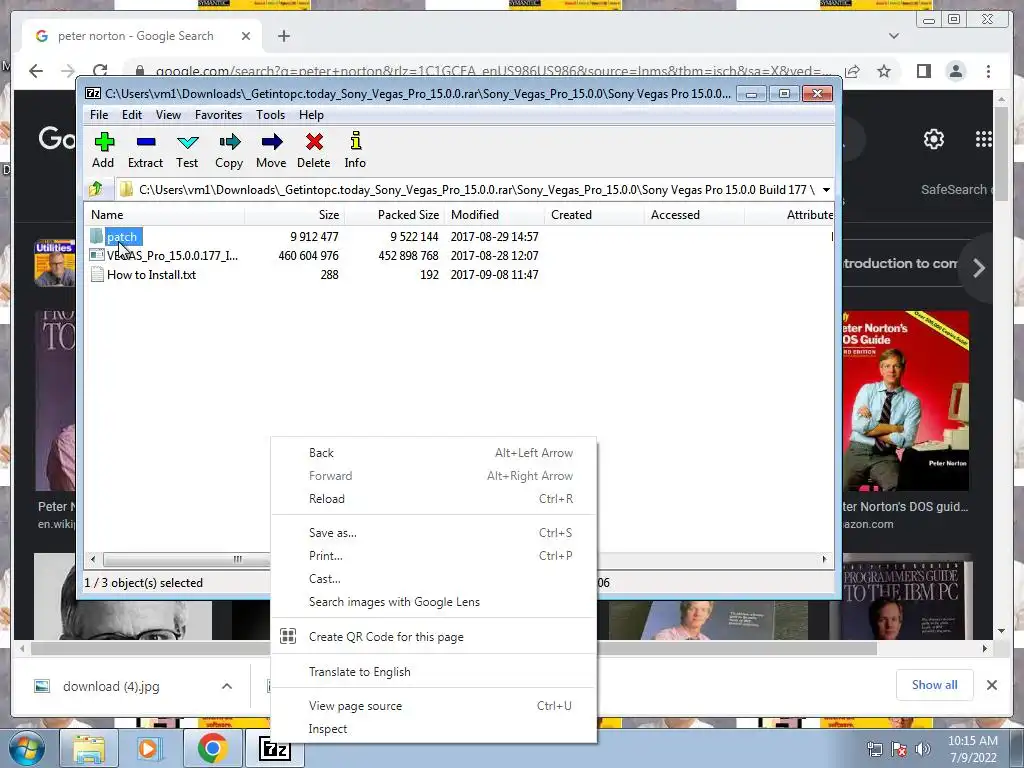Viewport: 1024px width, 768px height.
Task: Open the Windows Start button
Action: coord(26,749)
